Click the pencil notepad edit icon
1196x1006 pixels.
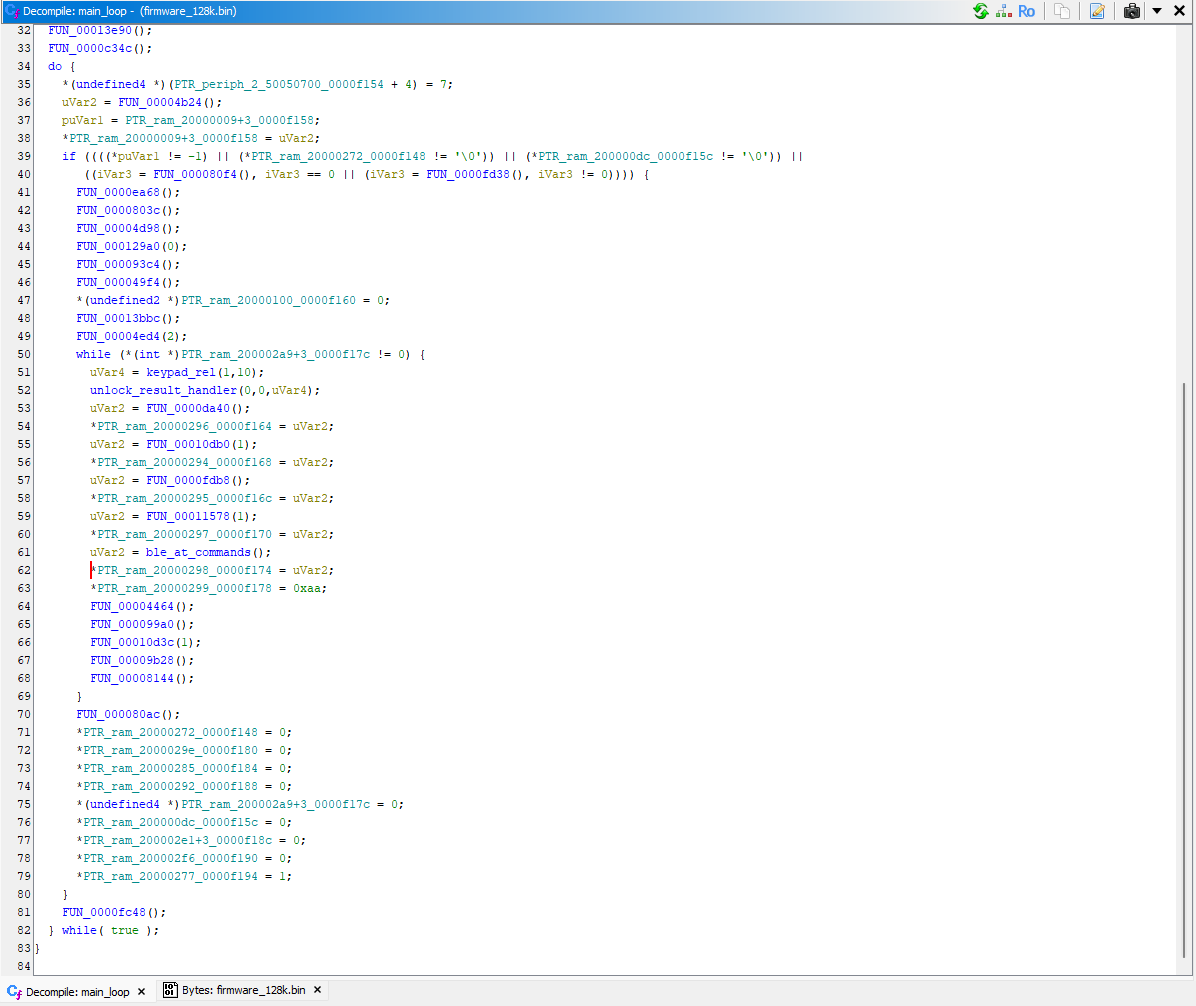pyautogui.click(x=1097, y=11)
